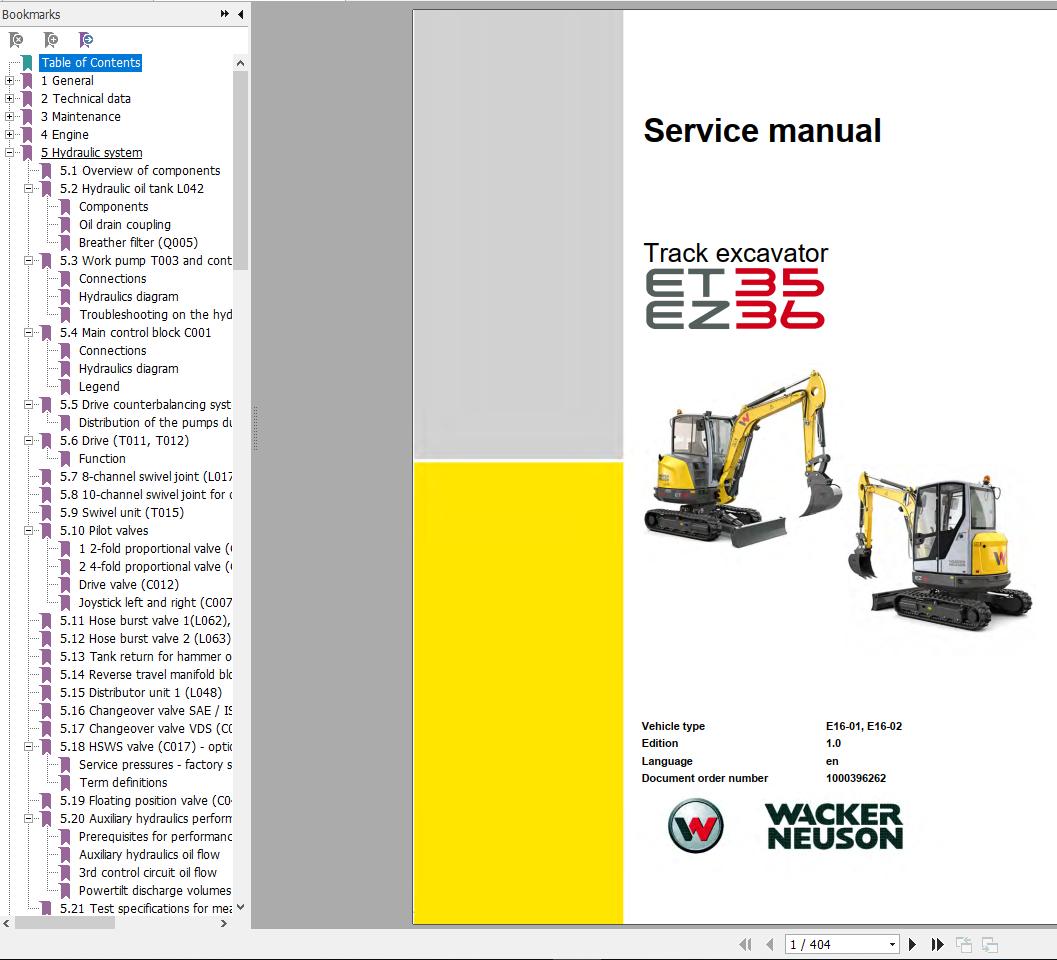Open the Drive valve (C012) bookmark
The height and width of the screenshot is (960, 1057).
129,584
